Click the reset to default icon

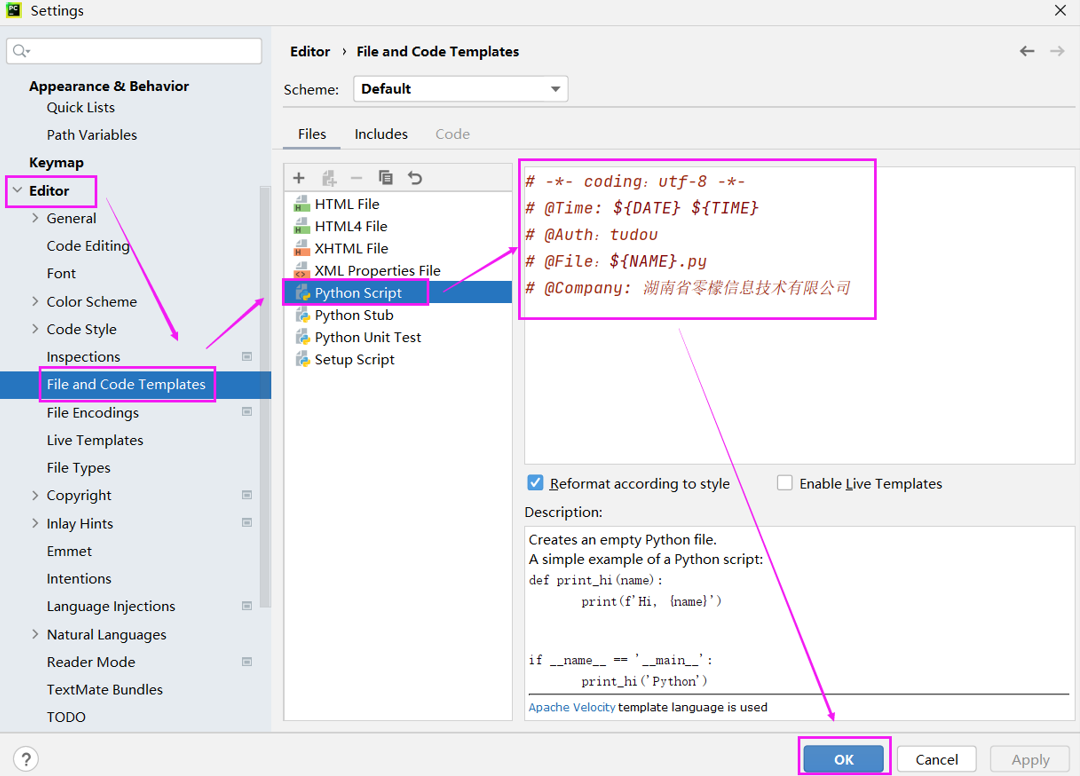415,178
